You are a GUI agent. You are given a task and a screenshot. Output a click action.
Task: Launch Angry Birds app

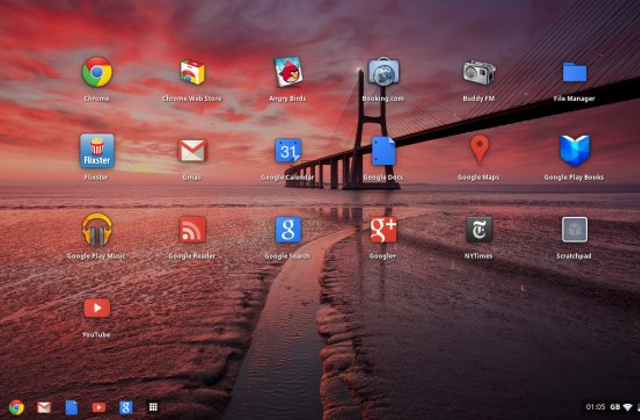tap(288, 72)
